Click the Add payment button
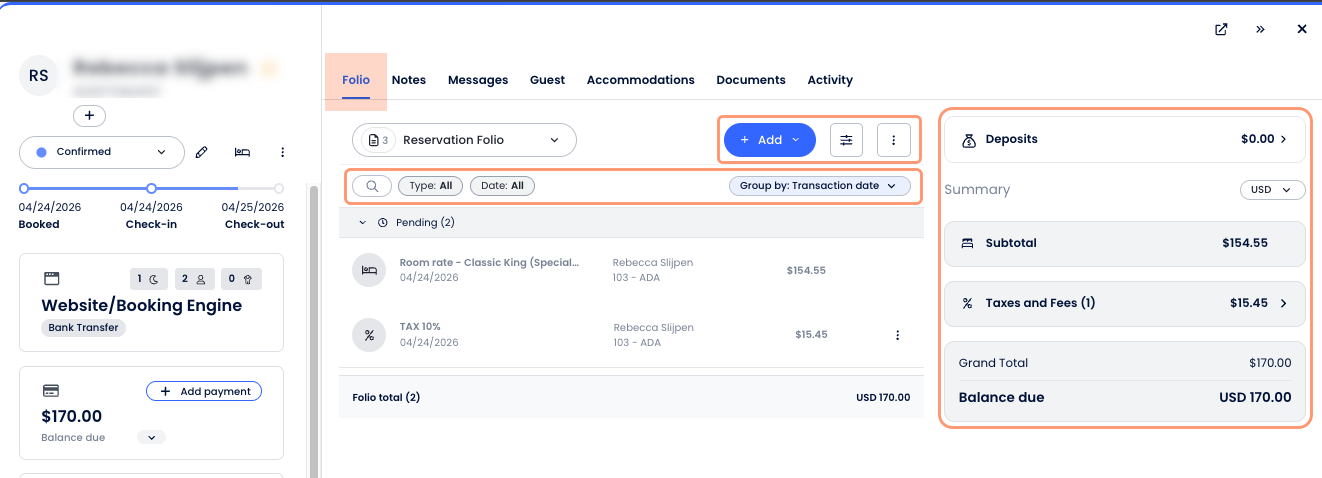1322x478 pixels. 204,391
